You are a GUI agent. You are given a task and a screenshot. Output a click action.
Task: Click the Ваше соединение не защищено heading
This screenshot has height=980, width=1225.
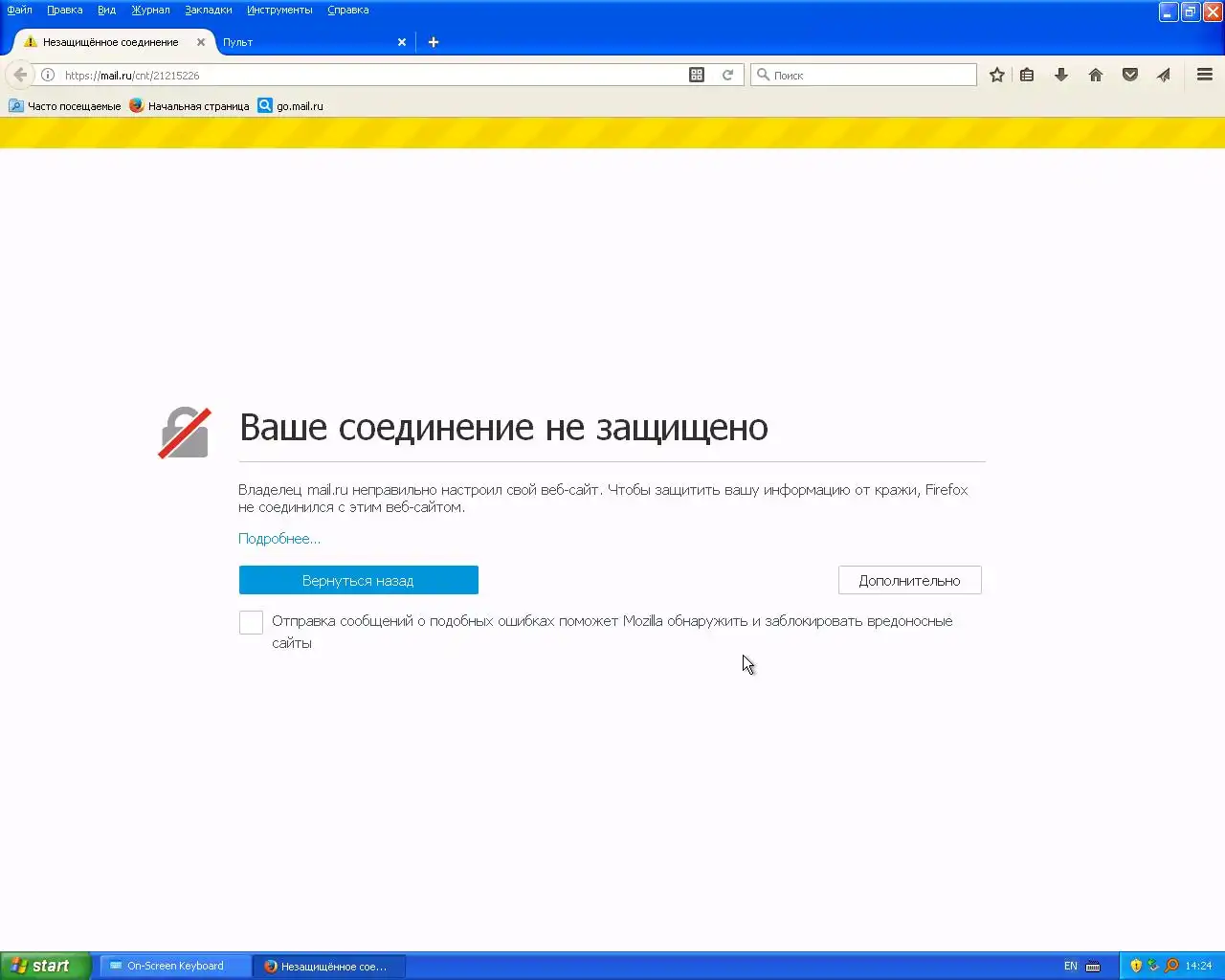pyautogui.click(x=503, y=427)
